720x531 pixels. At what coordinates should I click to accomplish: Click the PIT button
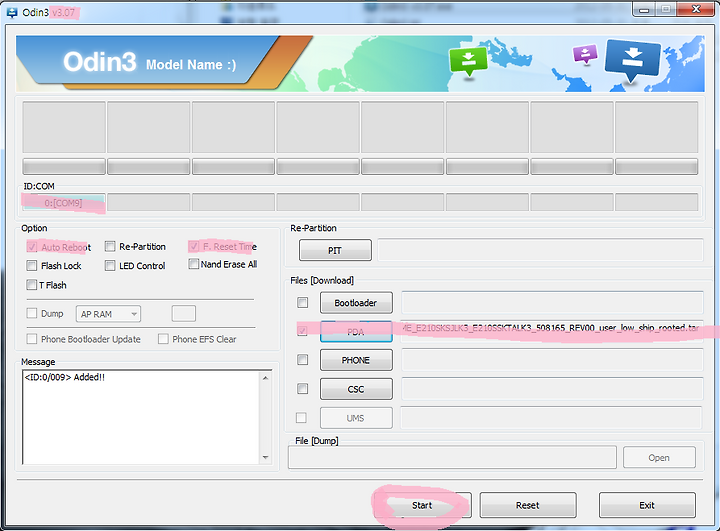tap(335, 250)
